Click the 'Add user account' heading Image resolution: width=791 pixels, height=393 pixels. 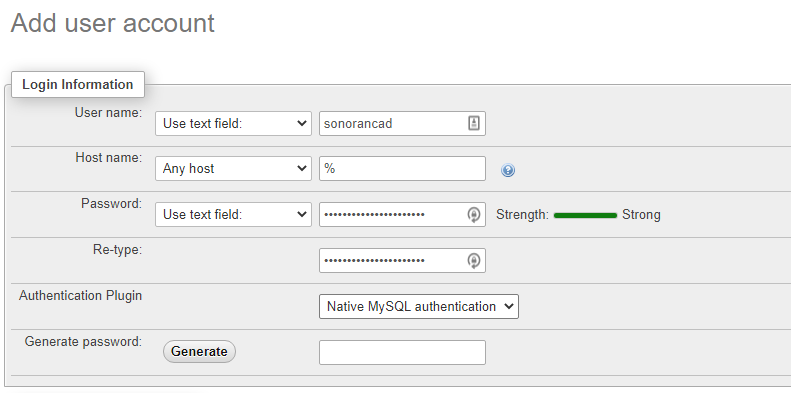112,23
